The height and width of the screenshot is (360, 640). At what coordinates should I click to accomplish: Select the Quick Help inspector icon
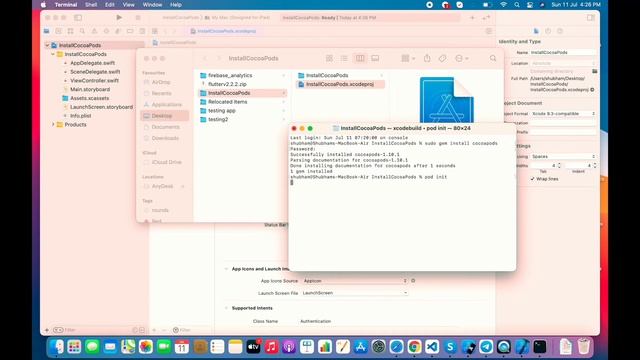point(560,31)
